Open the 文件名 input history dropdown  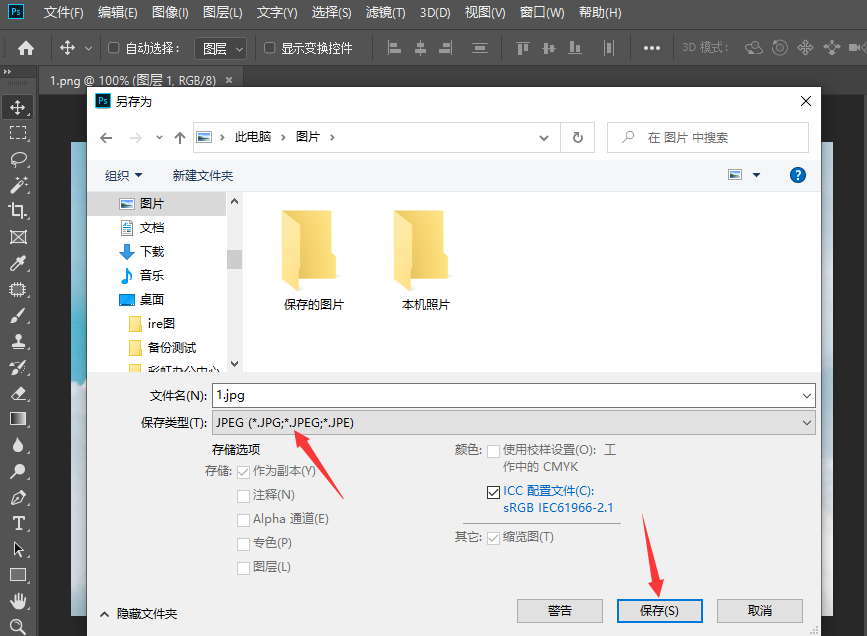click(x=806, y=395)
